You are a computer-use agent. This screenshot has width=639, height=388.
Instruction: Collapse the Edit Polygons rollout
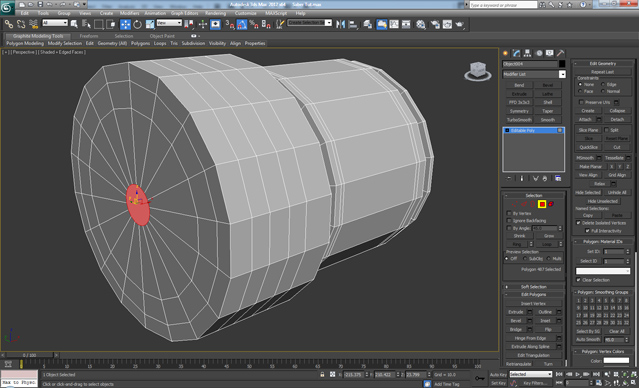(x=533, y=294)
